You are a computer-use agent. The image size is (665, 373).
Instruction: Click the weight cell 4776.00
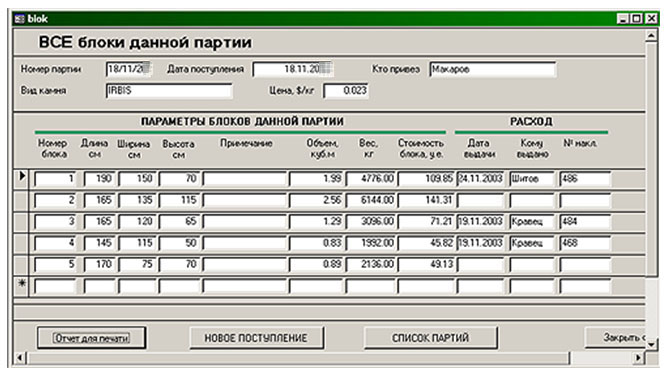pyautogui.click(x=371, y=179)
